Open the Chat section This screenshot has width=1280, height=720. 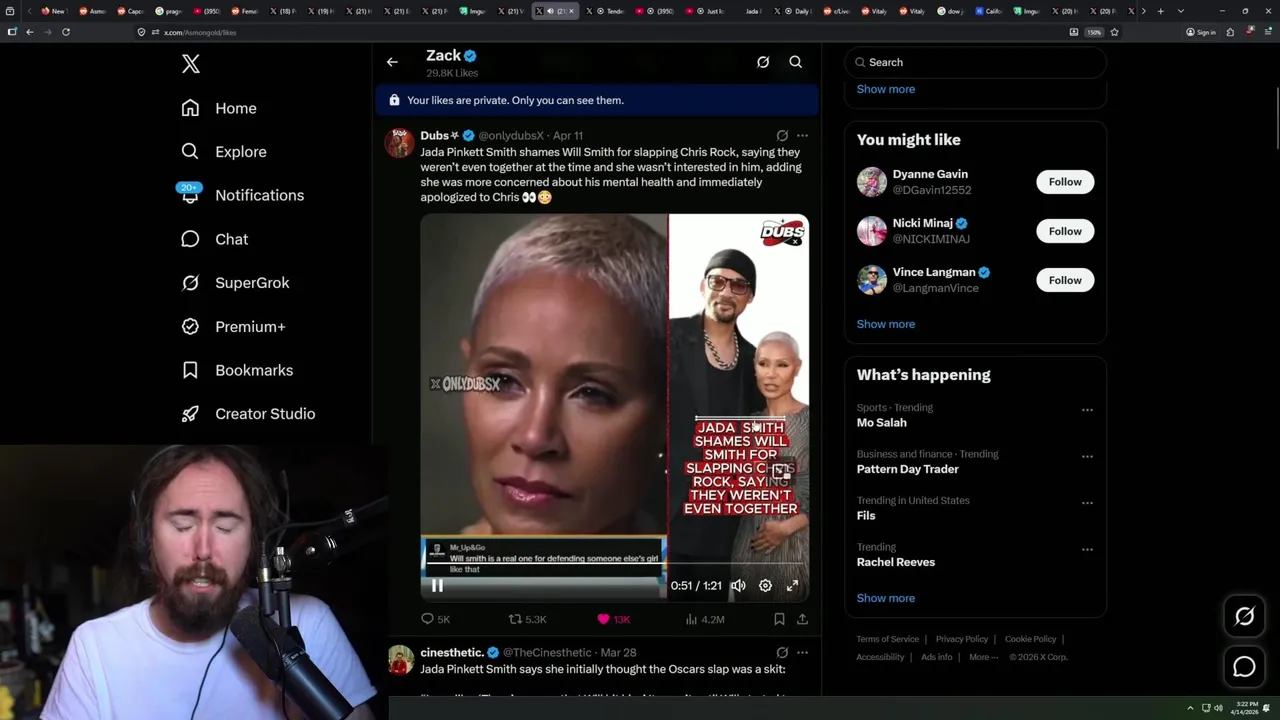215,239
